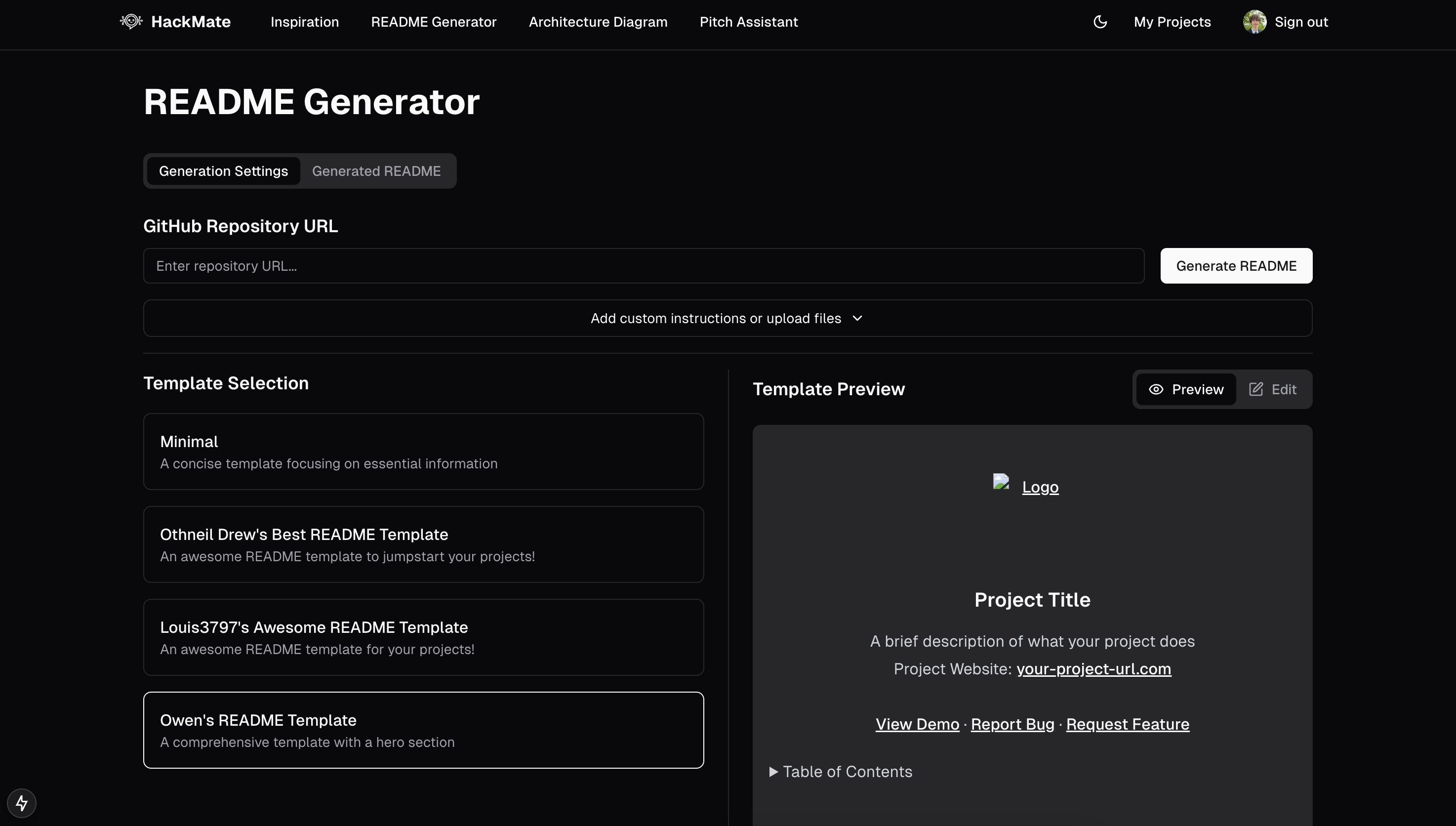Switch to Generated README tab
1456x826 pixels.
click(376, 171)
